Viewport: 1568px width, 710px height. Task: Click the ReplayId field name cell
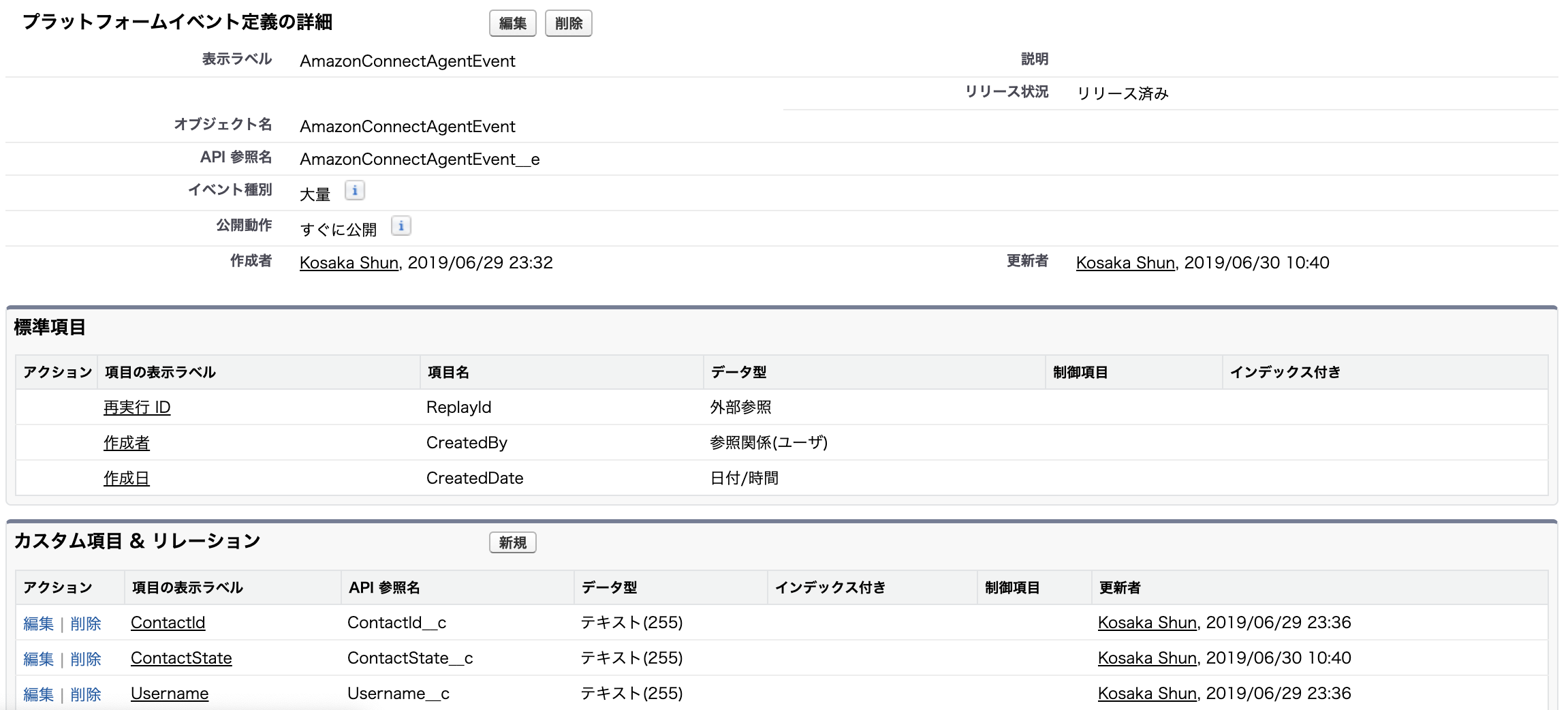[459, 407]
